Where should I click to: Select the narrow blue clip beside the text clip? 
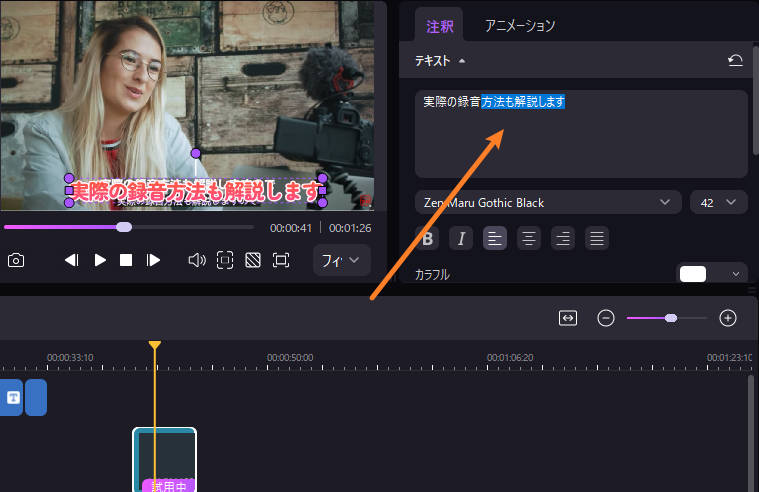point(36,398)
